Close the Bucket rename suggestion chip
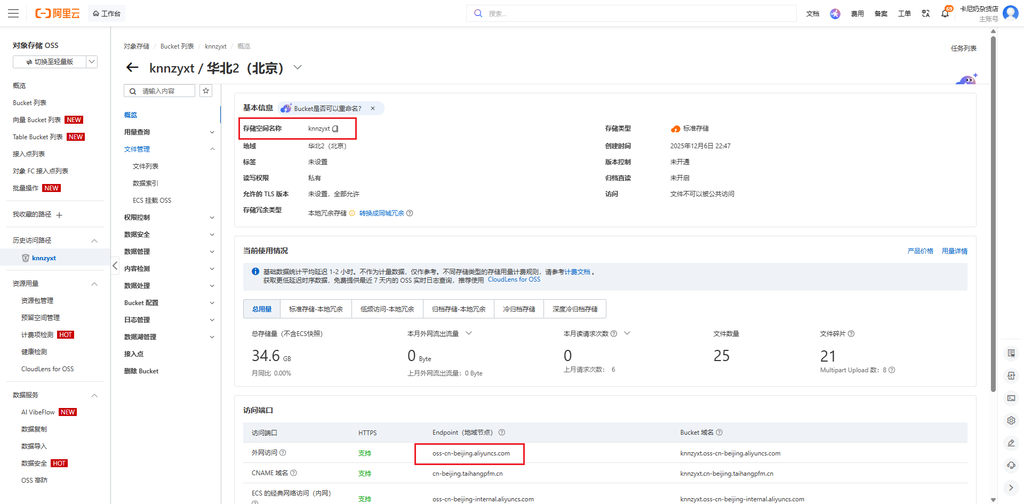The width and height of the screenshot is (1024, 504). [x=373, y=108]
